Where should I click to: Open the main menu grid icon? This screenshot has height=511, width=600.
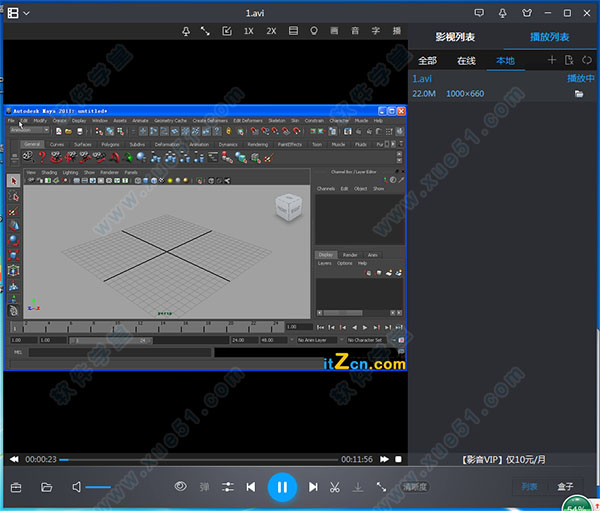13,13
